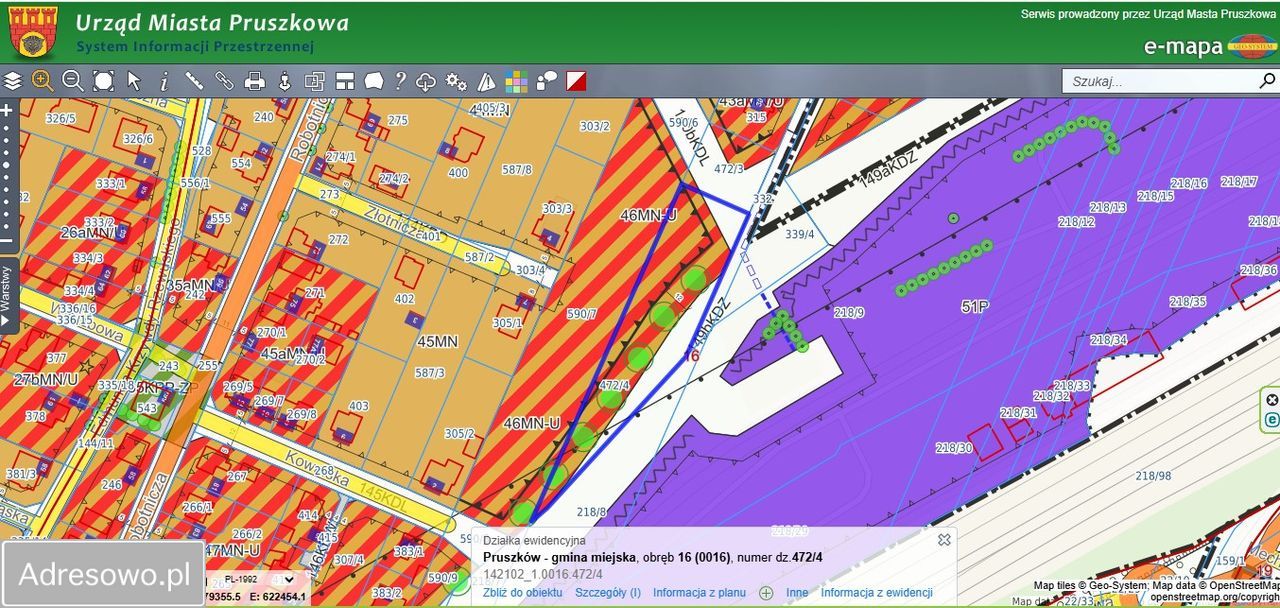Image resolution: width=1280 pixels, height=608 pixels.
Task: Click the 'Zbliż do obiektu' link
Action: (522, 592)
